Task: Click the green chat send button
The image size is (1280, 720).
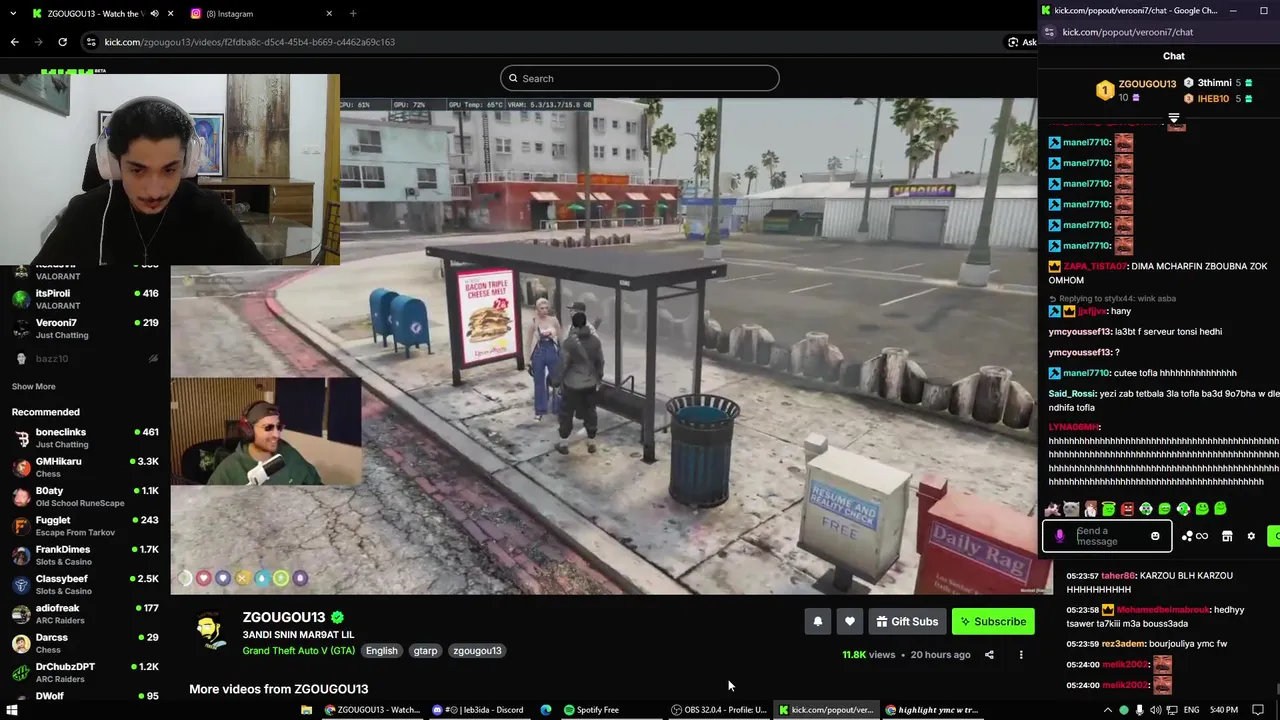Action: point(1274,537)
